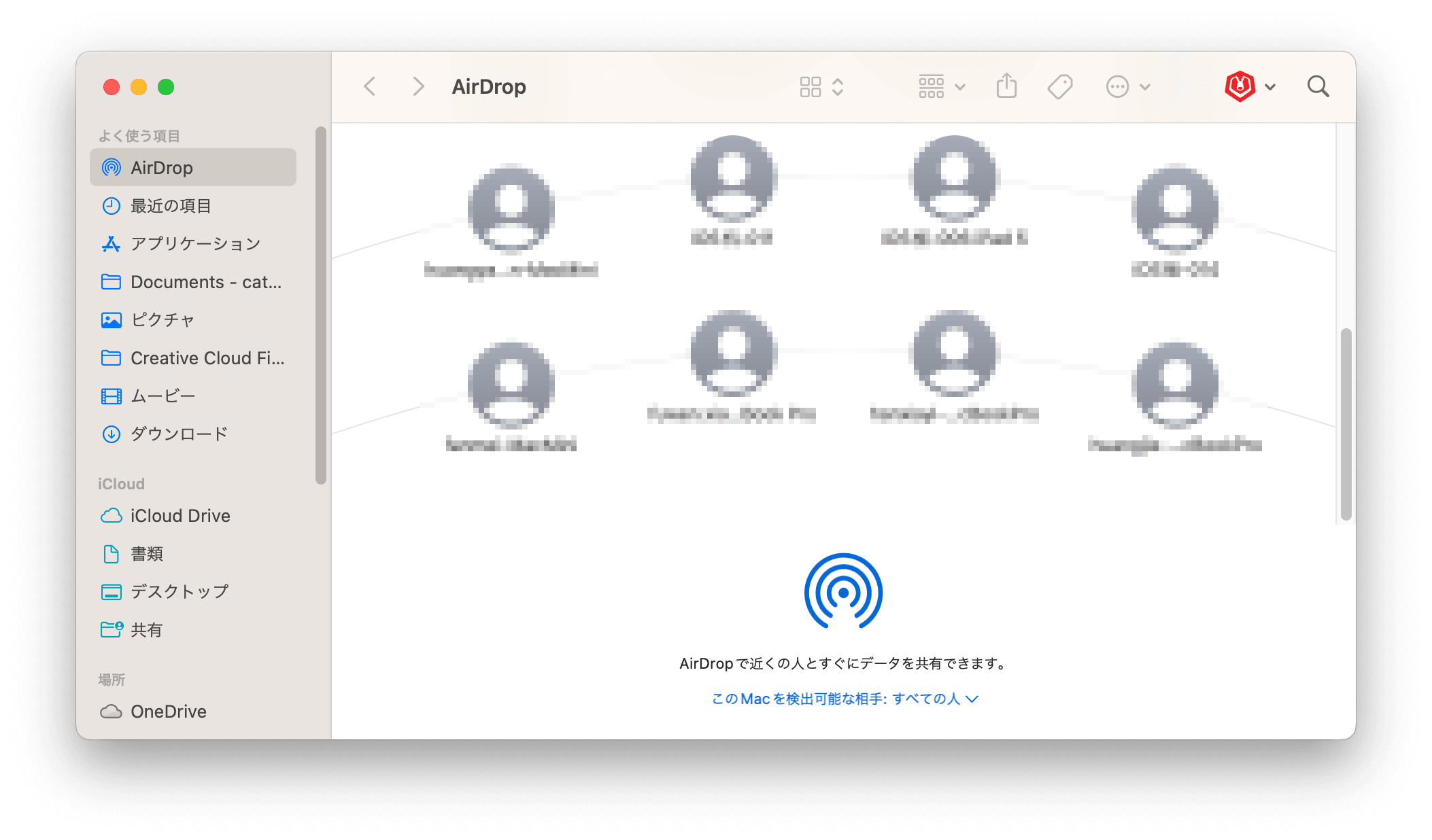Open the Finder search magnifier
1432x840 pixels.
1318,86
